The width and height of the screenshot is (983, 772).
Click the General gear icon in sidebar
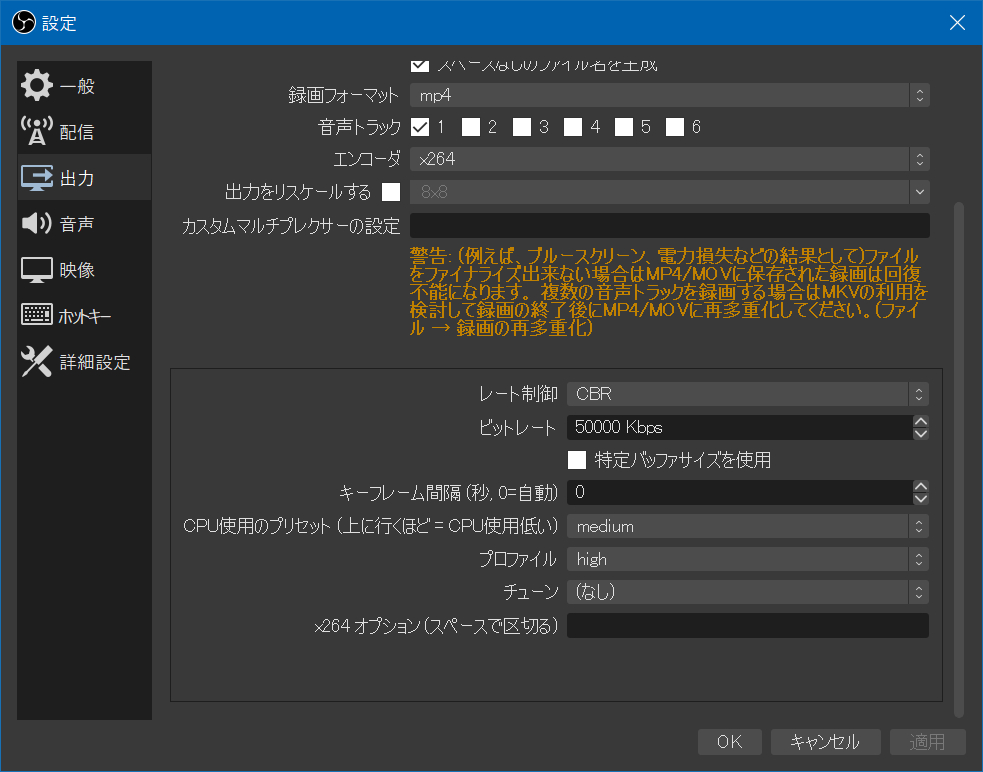click(36, 85)
